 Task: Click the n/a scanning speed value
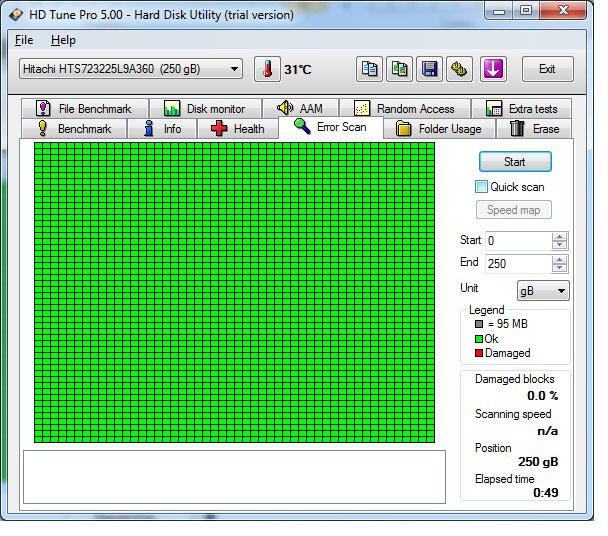(x=548, y=431)
